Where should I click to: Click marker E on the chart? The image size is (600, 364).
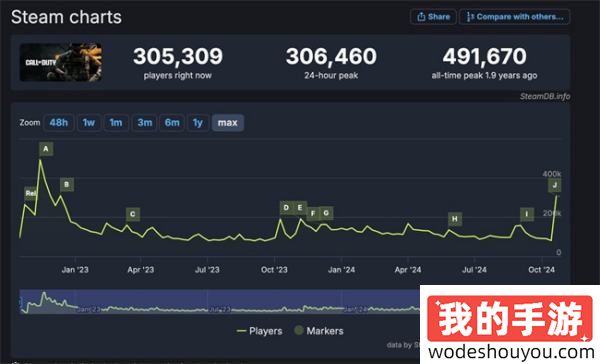click(300, 208)
